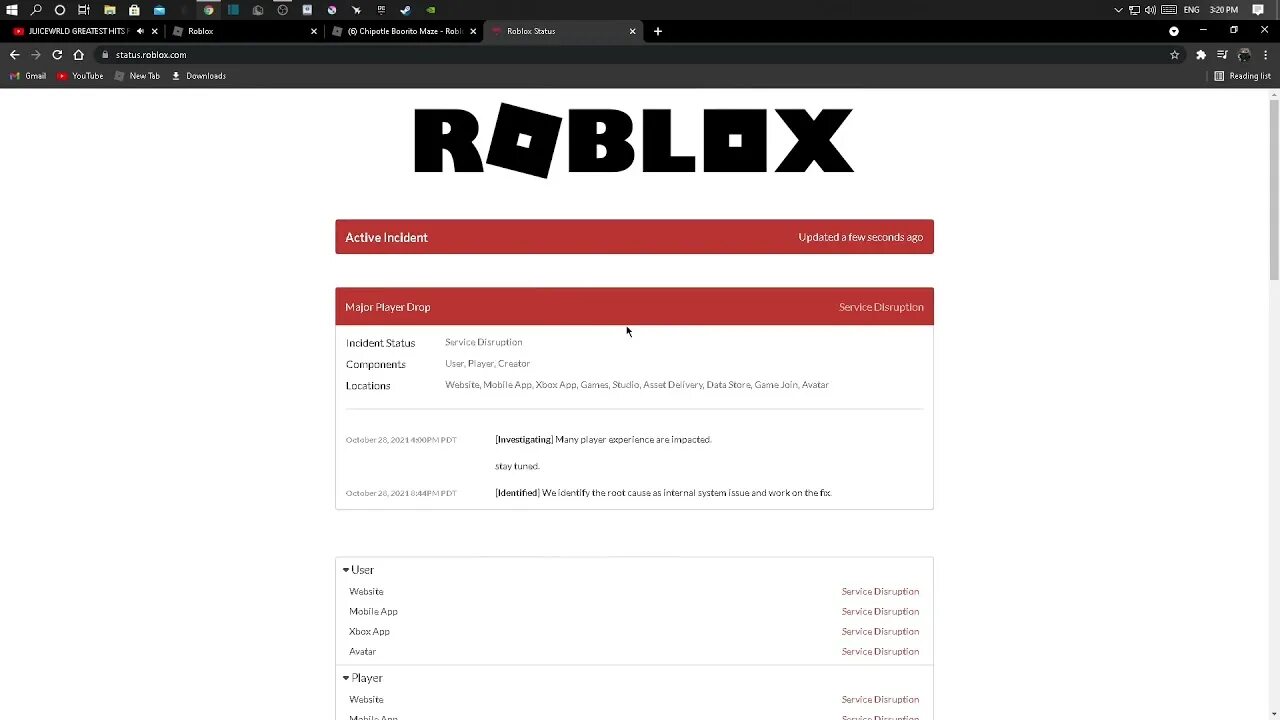Viewport: 1280px width, 720px height.
Task: Open the Chrome three-dot menu
Action: pos(1266,55)
